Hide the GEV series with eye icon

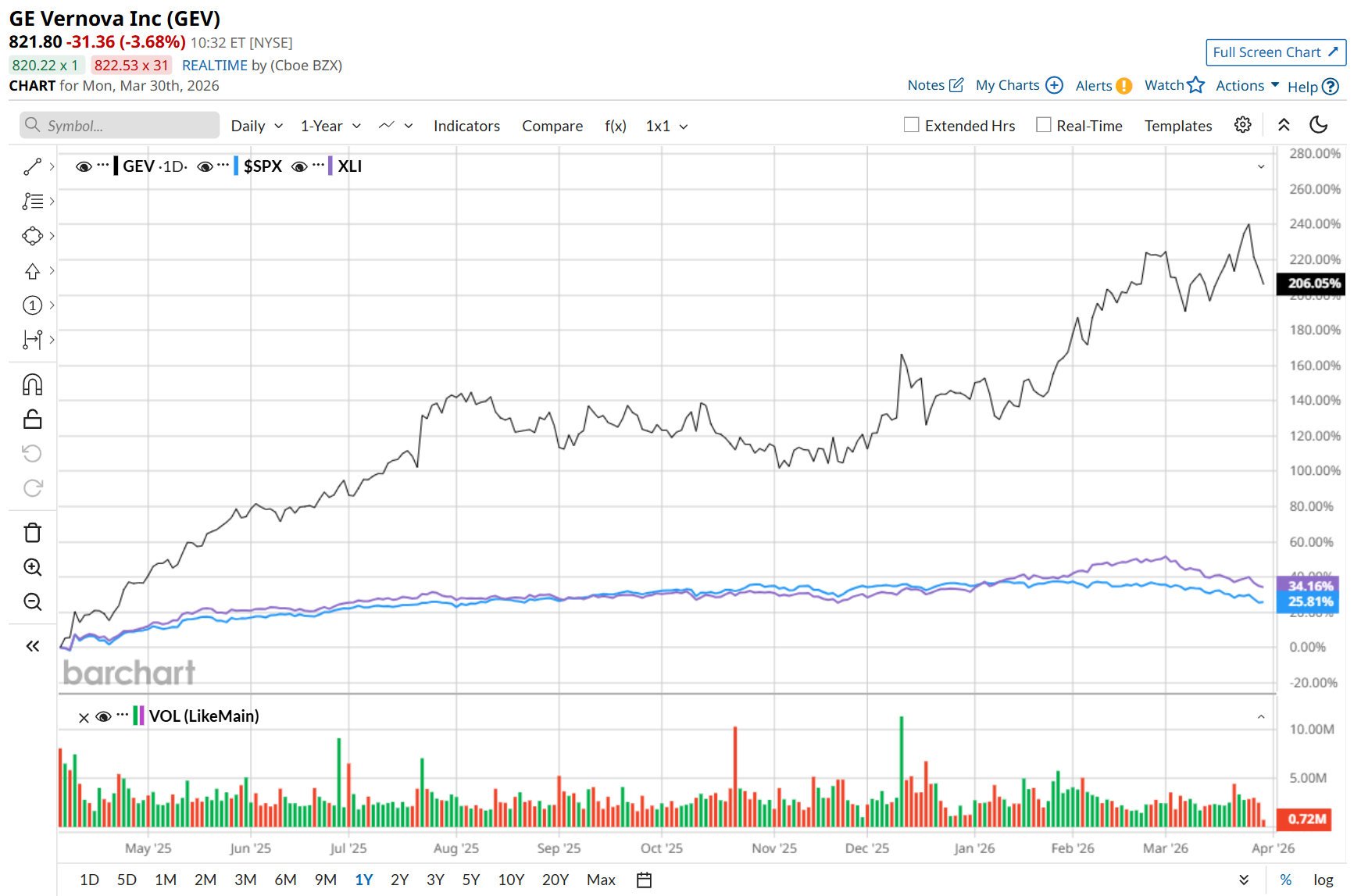[84, 166]
